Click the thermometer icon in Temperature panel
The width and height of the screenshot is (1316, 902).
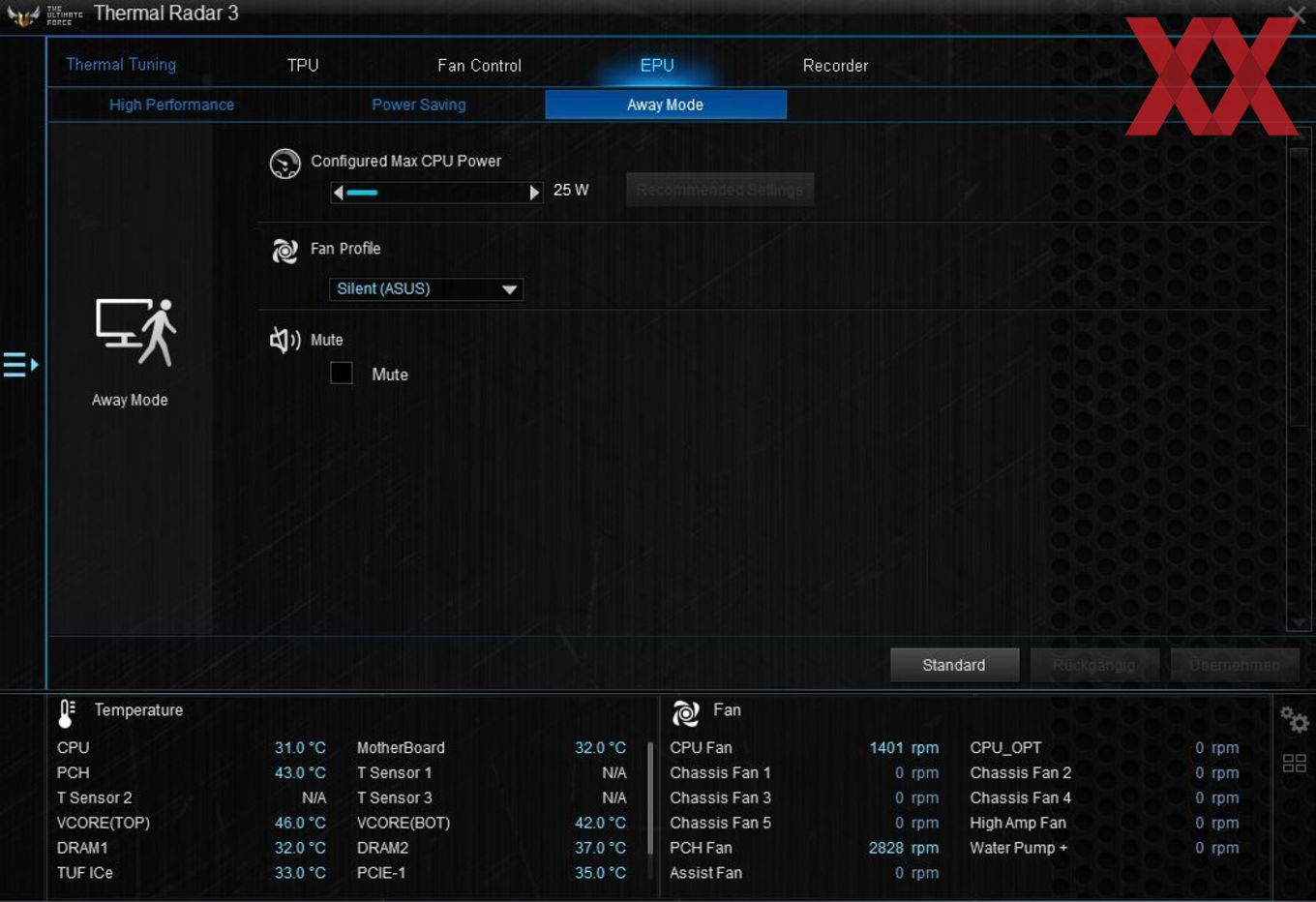click(x=67, y=713)
